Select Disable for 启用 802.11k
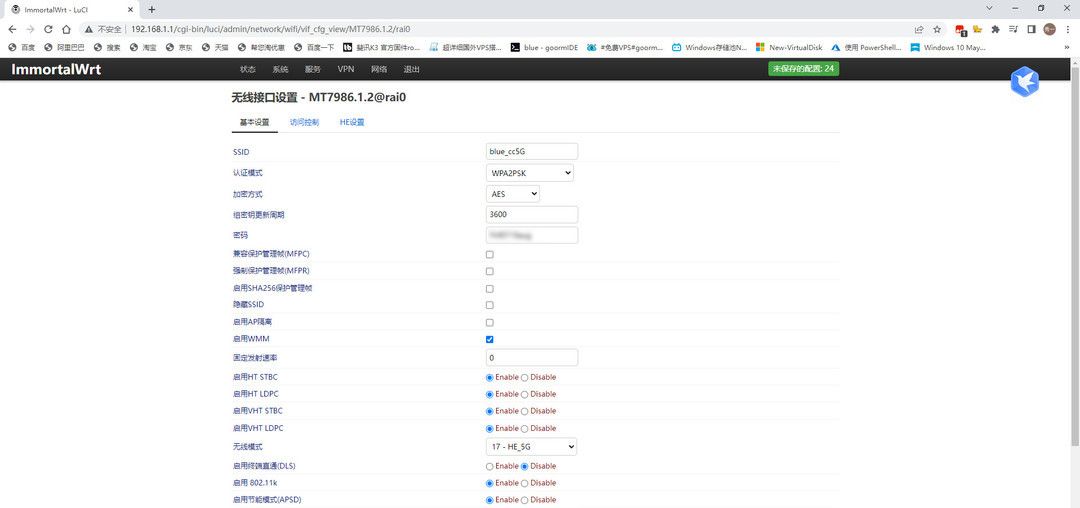This screenshot has width=1080, height=508. pyautogui.click(x=525, y=483)
